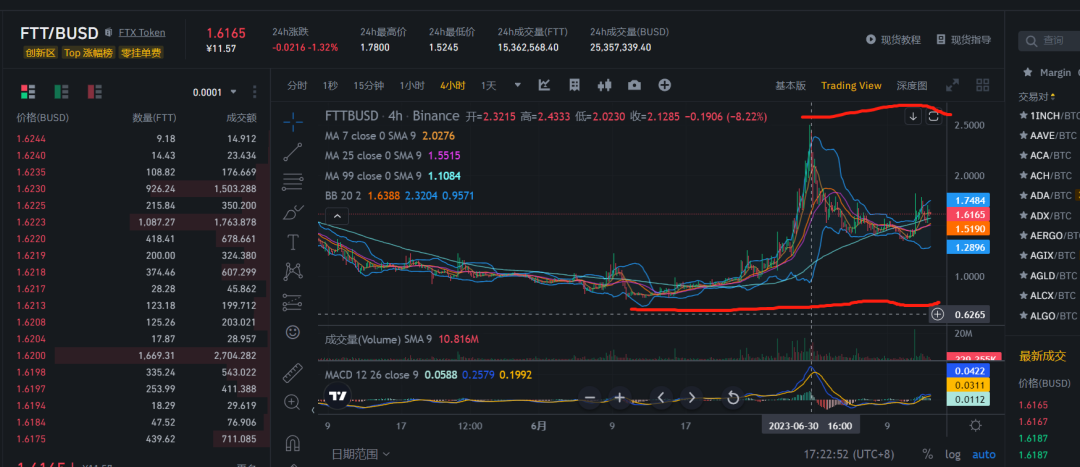Open order book more options menu
This screenshot has width=1080, height=467.
pos(255,92)
